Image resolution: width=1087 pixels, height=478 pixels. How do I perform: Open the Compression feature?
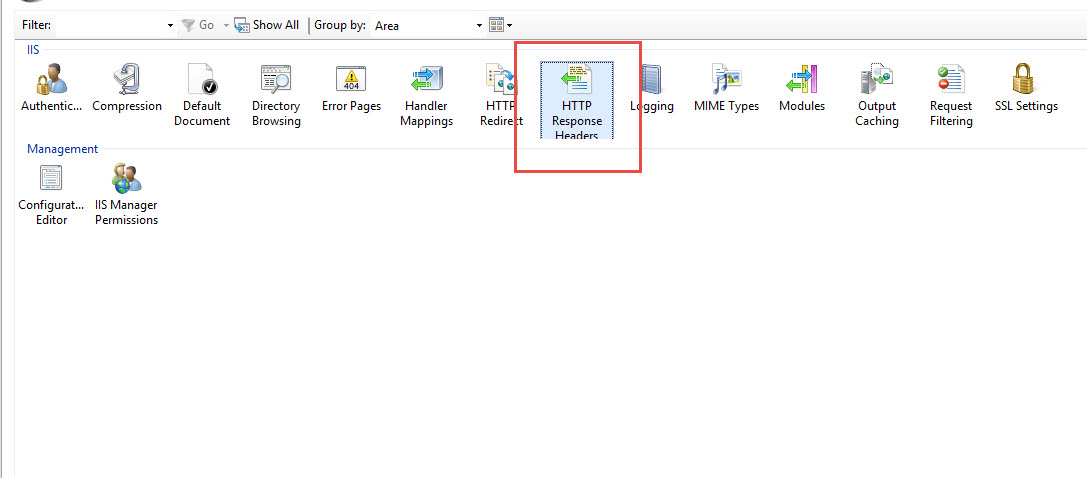pyautogui.click(x=127, y=81)
